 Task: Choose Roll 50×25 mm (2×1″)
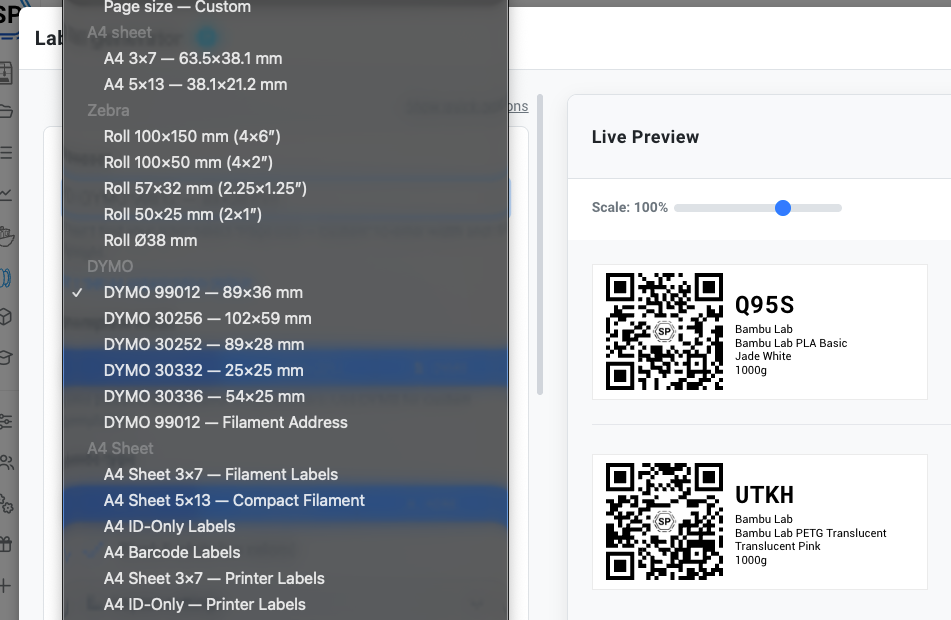[x=285, y=215]
